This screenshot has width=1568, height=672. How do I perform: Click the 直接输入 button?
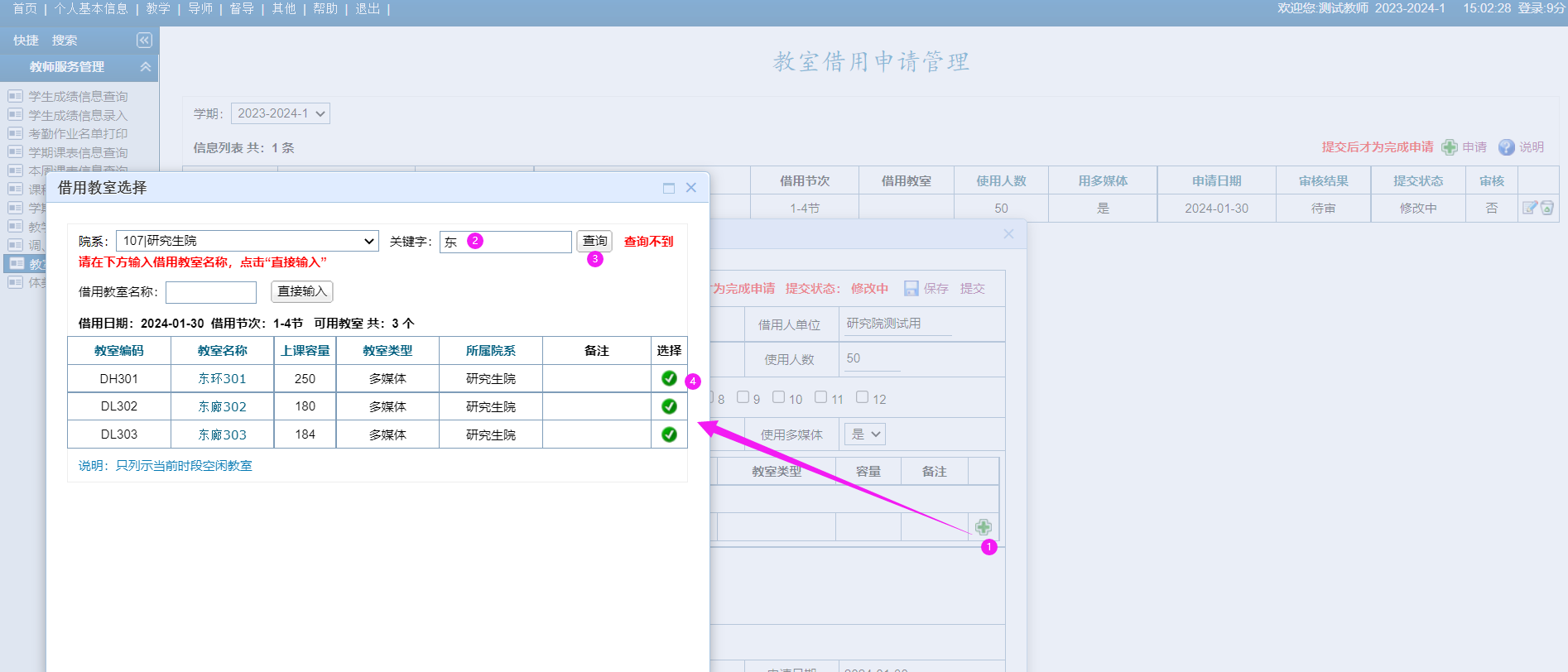pos(302,291)
